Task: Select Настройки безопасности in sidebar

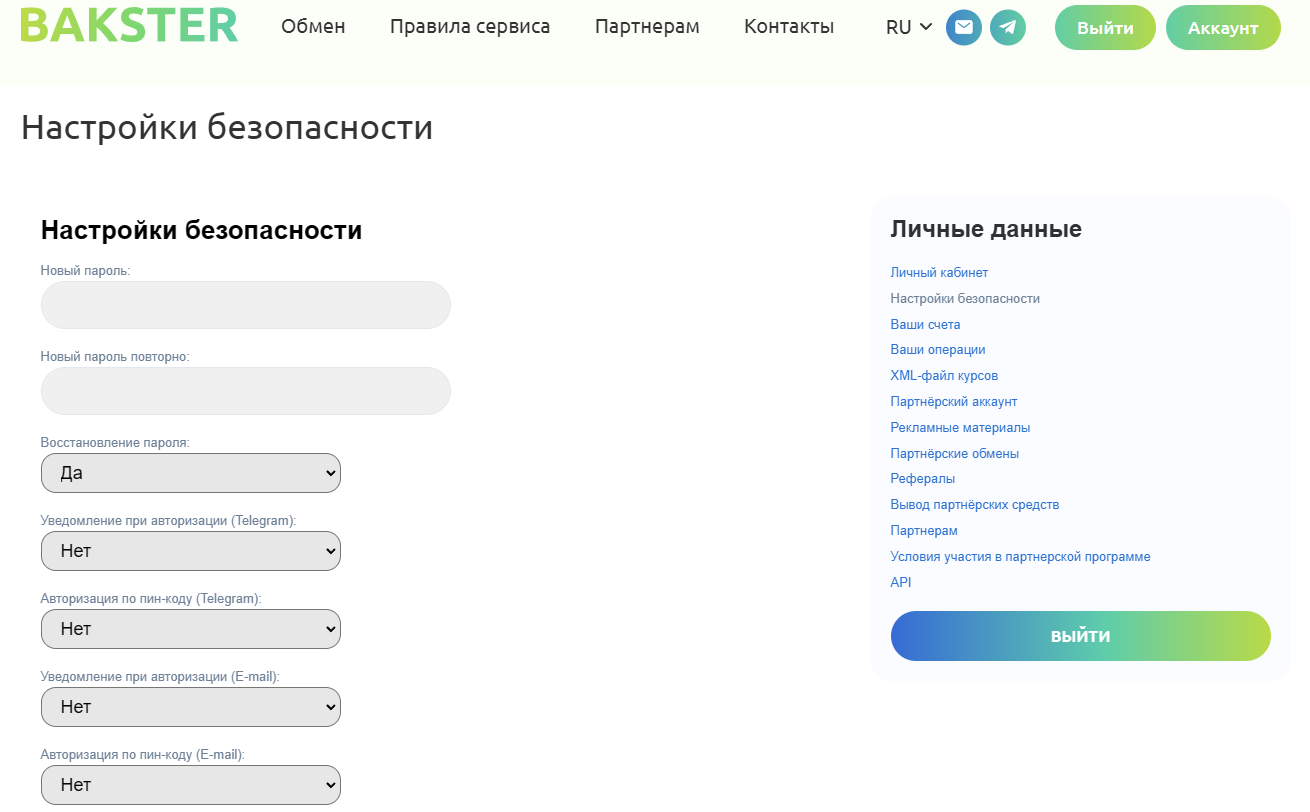Action: click(965, 299)
